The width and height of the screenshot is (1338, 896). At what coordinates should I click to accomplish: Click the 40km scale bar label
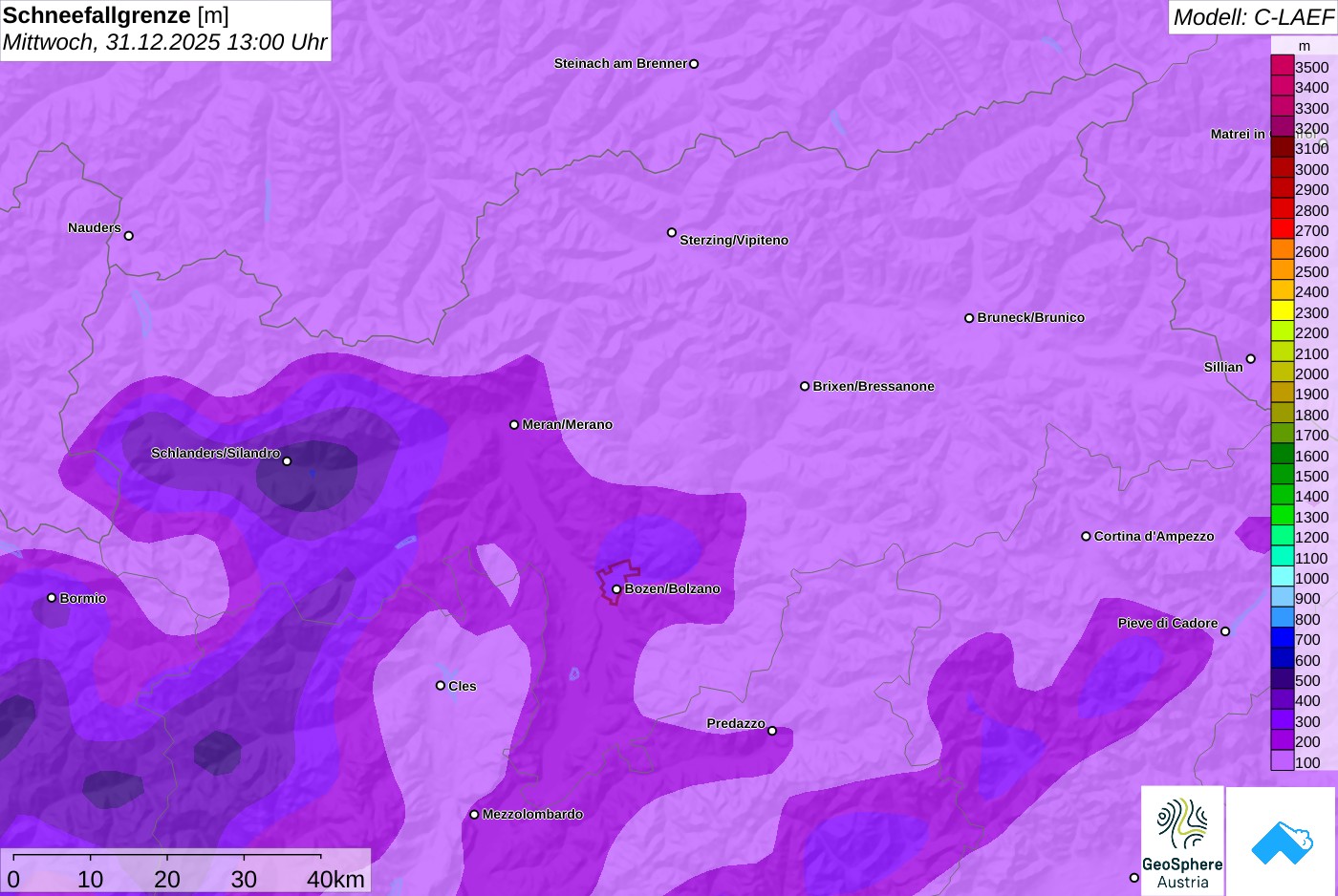335,880
